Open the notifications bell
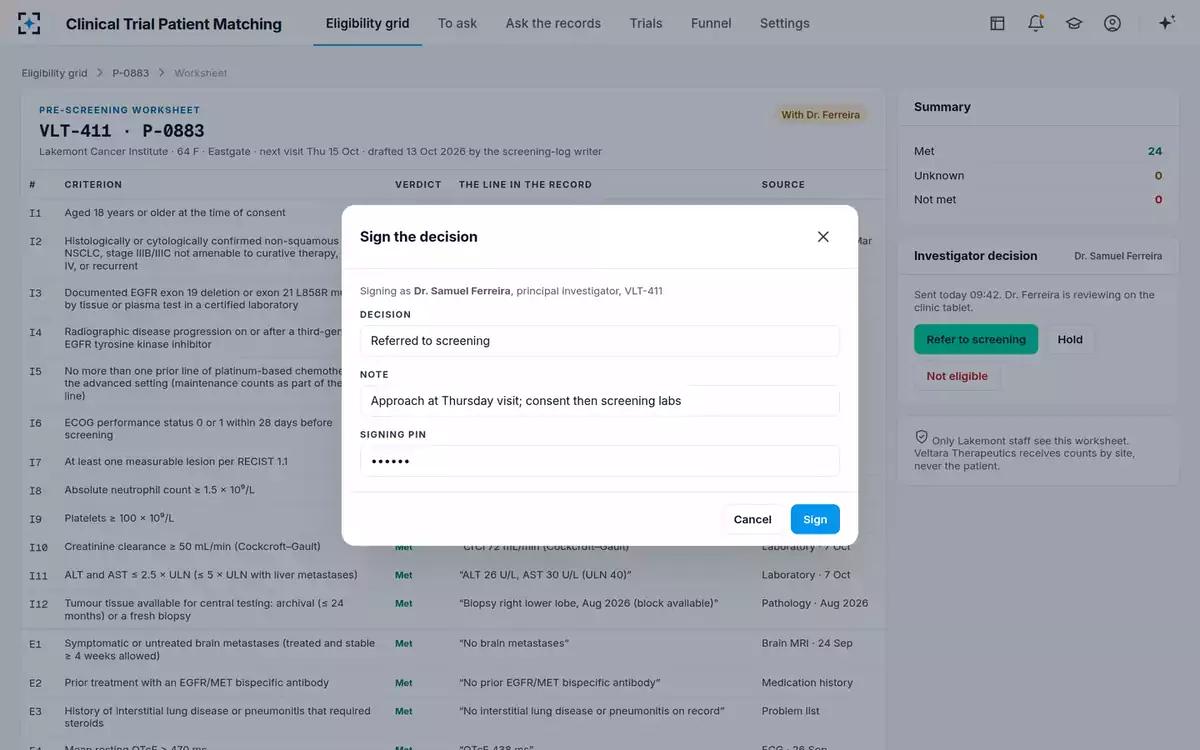 click(x=1036, y=23)
